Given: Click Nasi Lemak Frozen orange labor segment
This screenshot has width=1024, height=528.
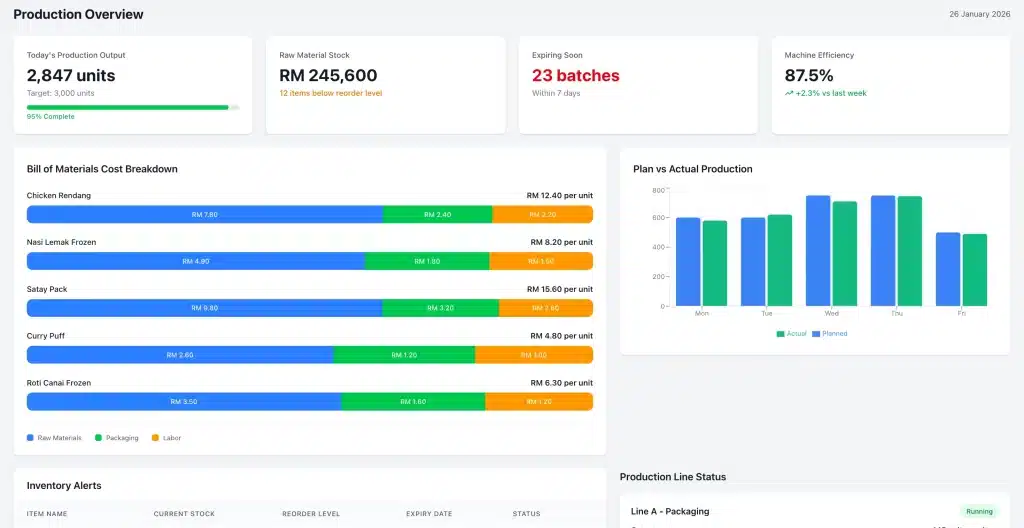Looking at the screenshot, I should (541, 261).
